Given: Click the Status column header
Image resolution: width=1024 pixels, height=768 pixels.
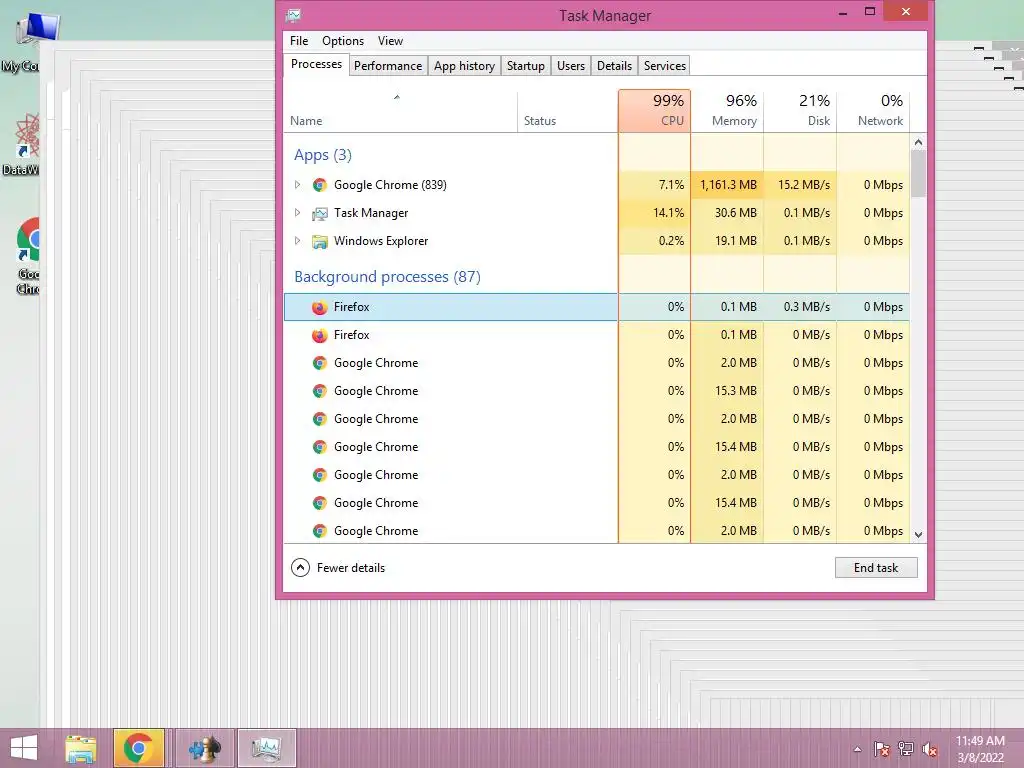Looking at the screenshot, I should 568,112.
